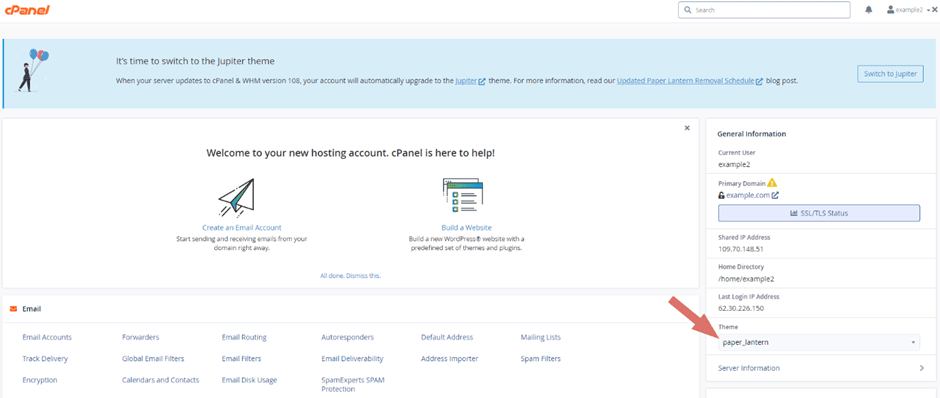The width and height of the screenshot is (940, 398).
Task: Open Email Filters
Action: coord(242,359)
